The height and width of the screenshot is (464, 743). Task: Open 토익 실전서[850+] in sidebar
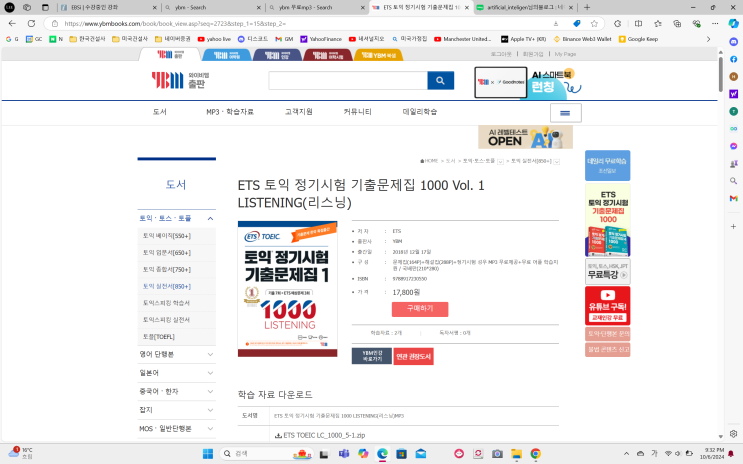click(x=167, y=286)
